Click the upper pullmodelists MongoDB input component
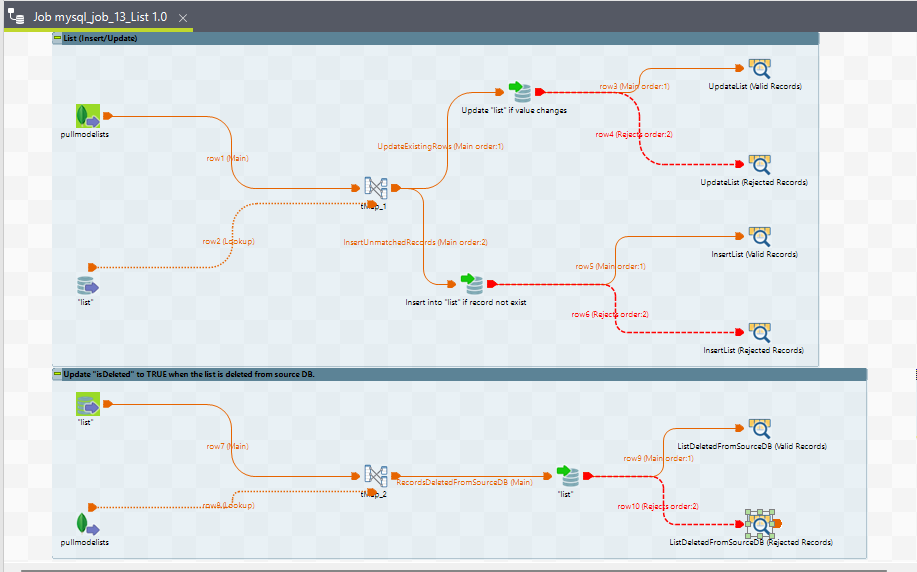 point(88,116)
